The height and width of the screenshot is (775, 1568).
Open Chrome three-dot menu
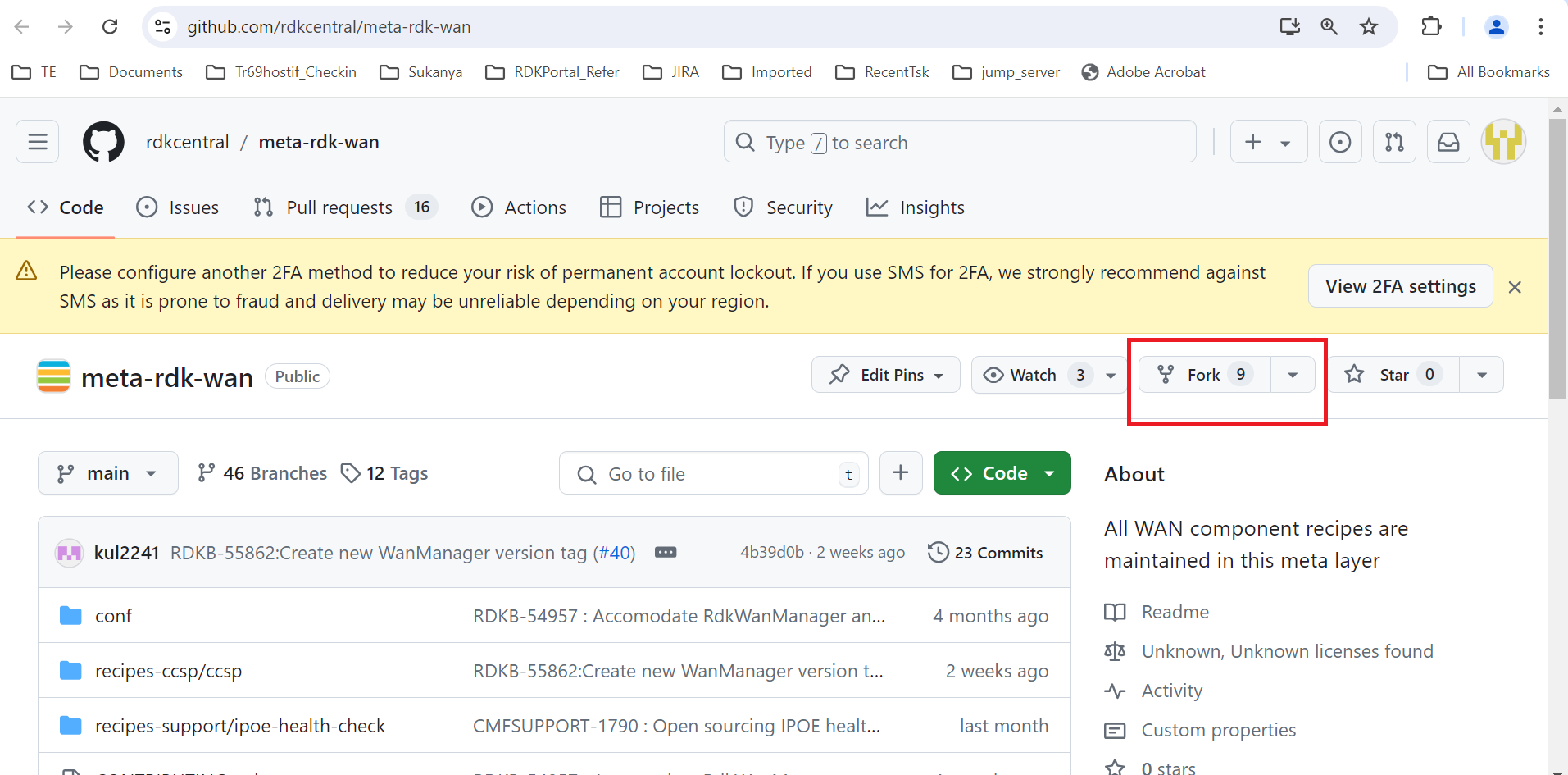coord(1541,27)
